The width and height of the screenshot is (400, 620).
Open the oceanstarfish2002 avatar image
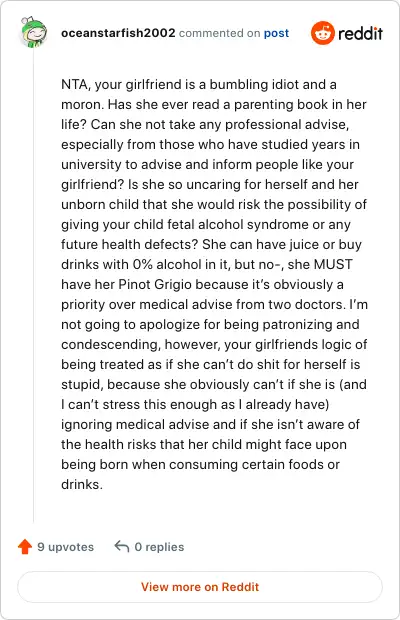33,32
